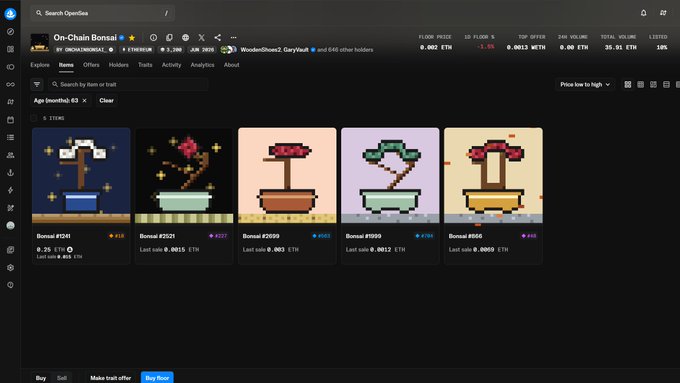This screenshot has height=383, width=680.
Task: Open the Swap arrows icon in sidebar
Action: pos(10,102)
